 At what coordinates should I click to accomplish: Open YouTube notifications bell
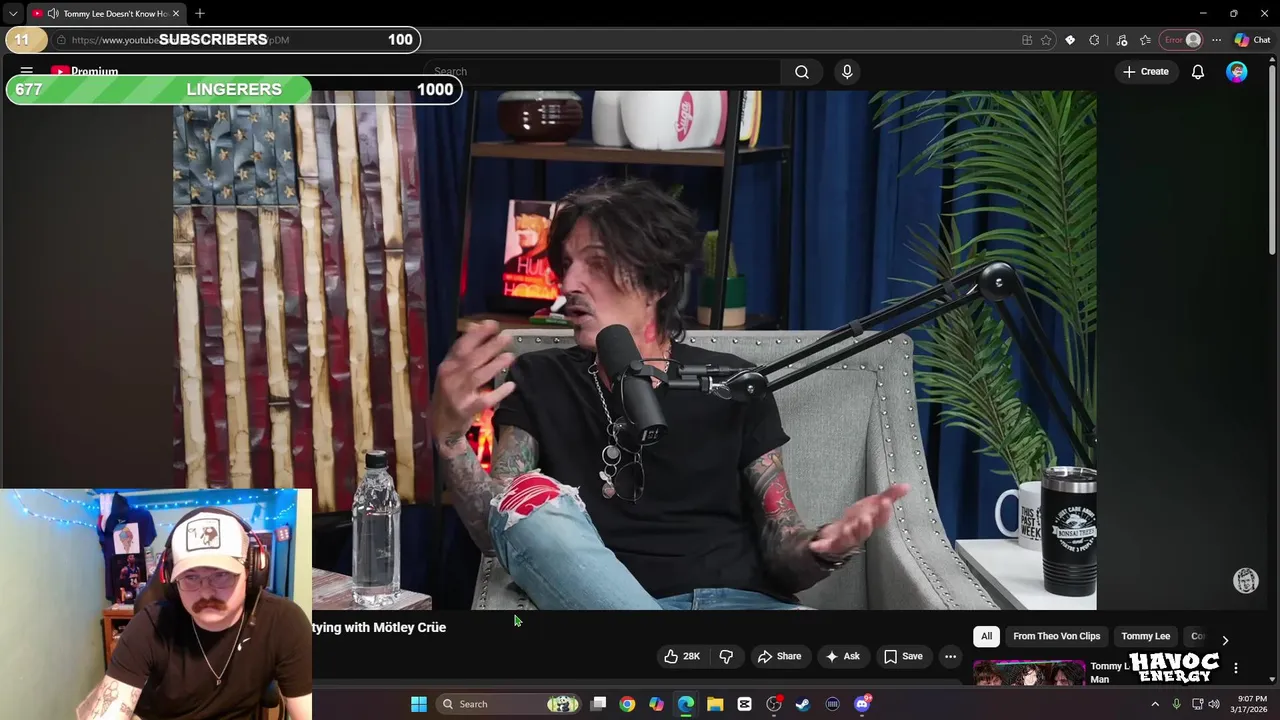[x=1197, y=72]
